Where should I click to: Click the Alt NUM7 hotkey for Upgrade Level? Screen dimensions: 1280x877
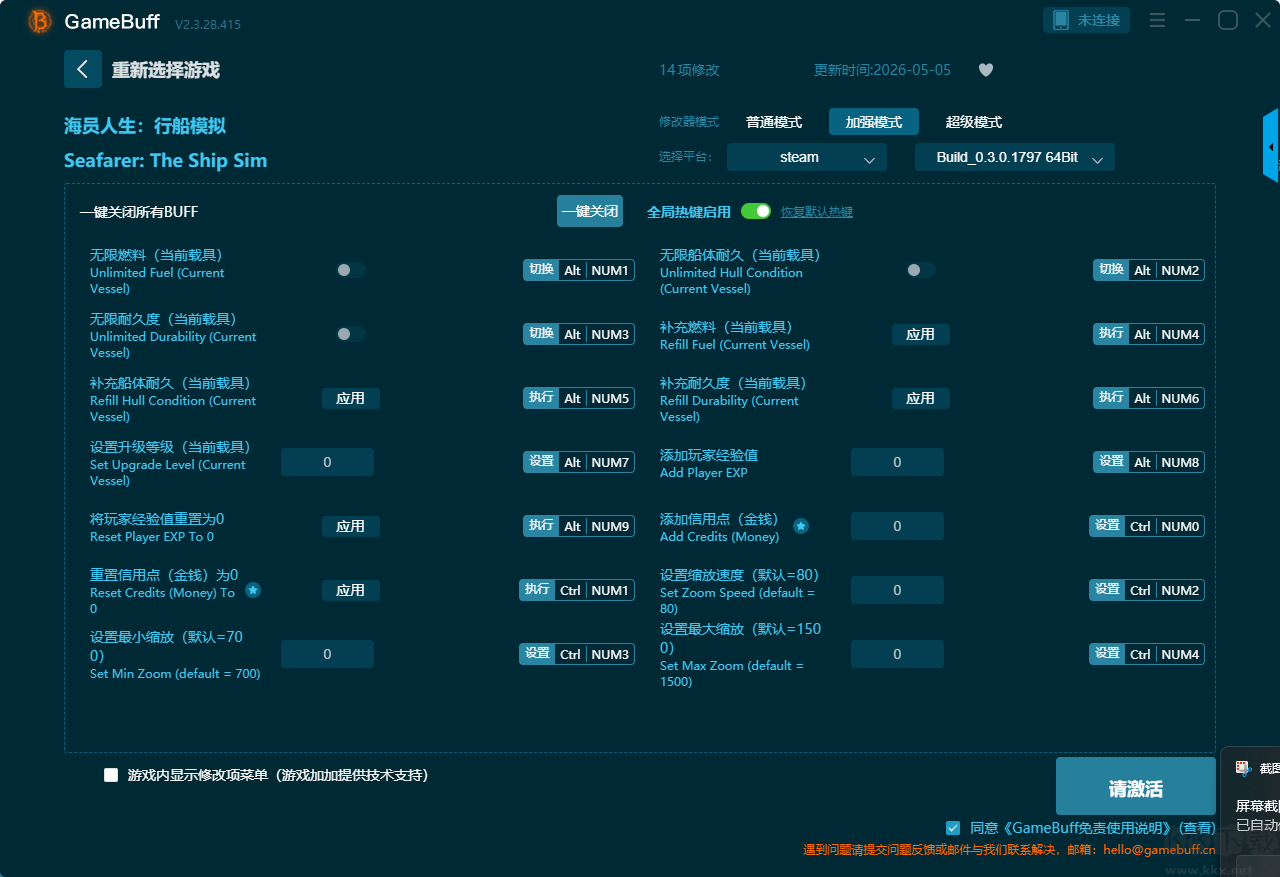pyautogui.click(x=579, y=462)
